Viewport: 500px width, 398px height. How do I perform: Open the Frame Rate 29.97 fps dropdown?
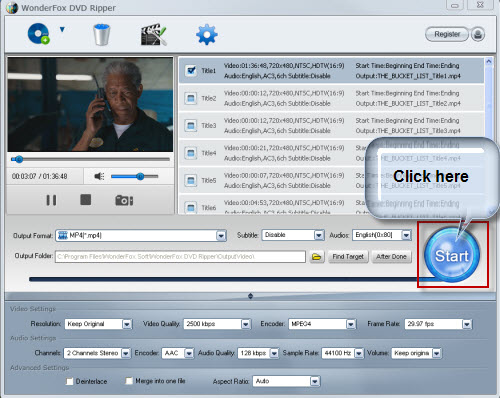pos(467,324)
